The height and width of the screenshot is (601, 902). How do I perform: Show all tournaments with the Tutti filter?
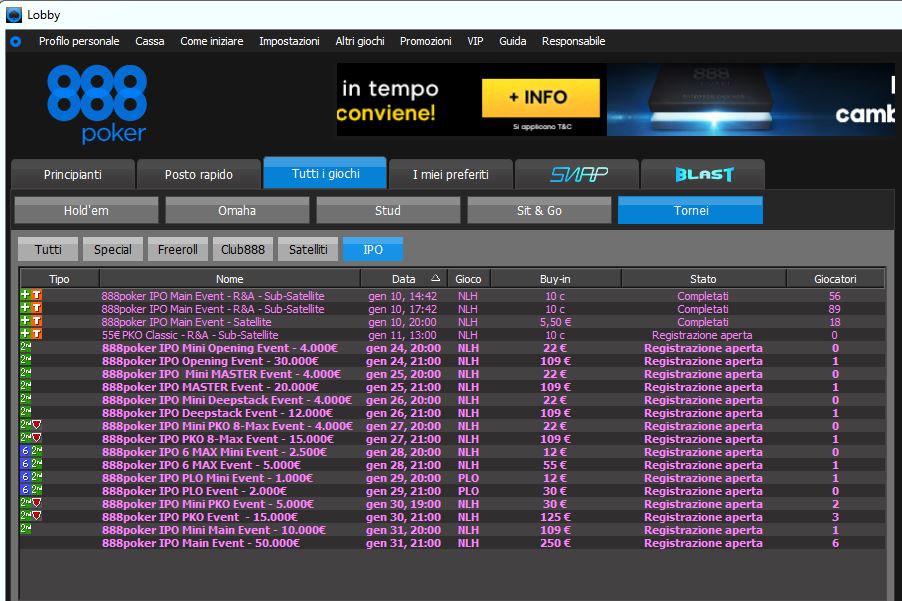48,250
